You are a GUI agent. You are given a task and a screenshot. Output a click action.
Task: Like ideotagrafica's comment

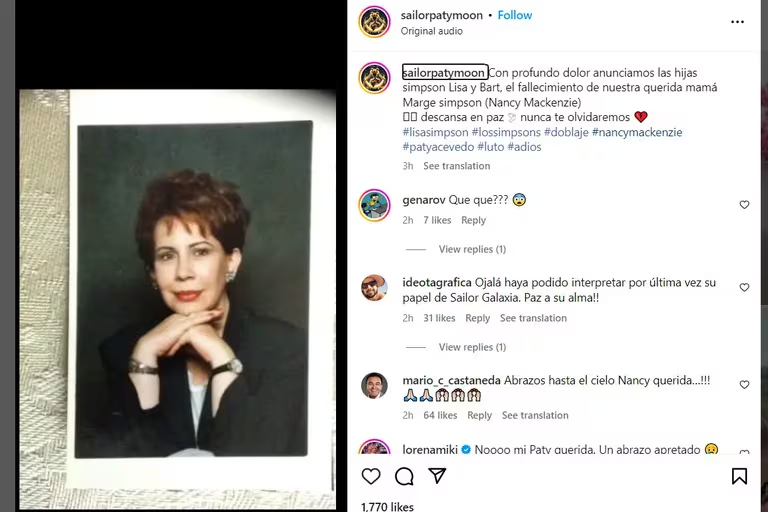click(x=744, y=288)
